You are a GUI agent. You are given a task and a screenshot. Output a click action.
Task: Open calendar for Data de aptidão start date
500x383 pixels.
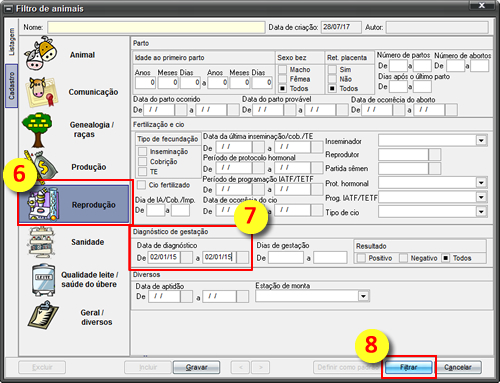pyautogui.click(x=186, y=296)
